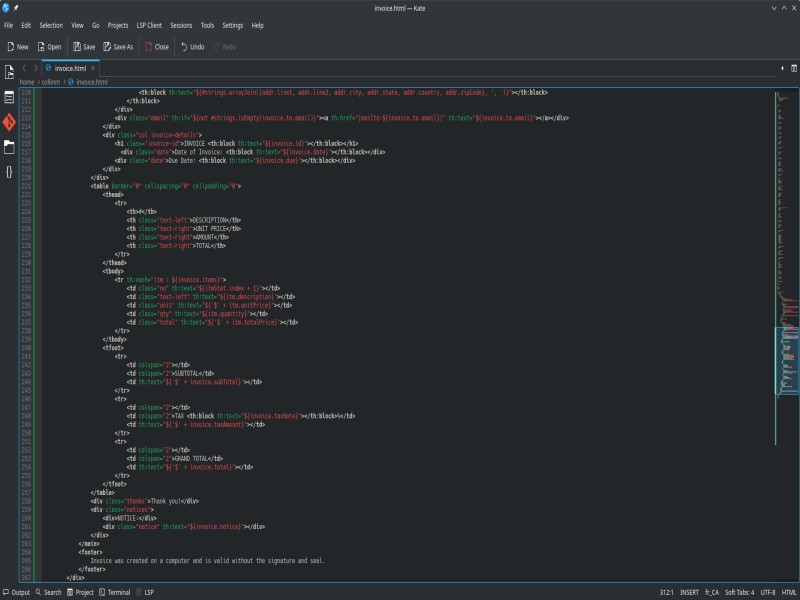Click the Search button in bottom bar

47,592
